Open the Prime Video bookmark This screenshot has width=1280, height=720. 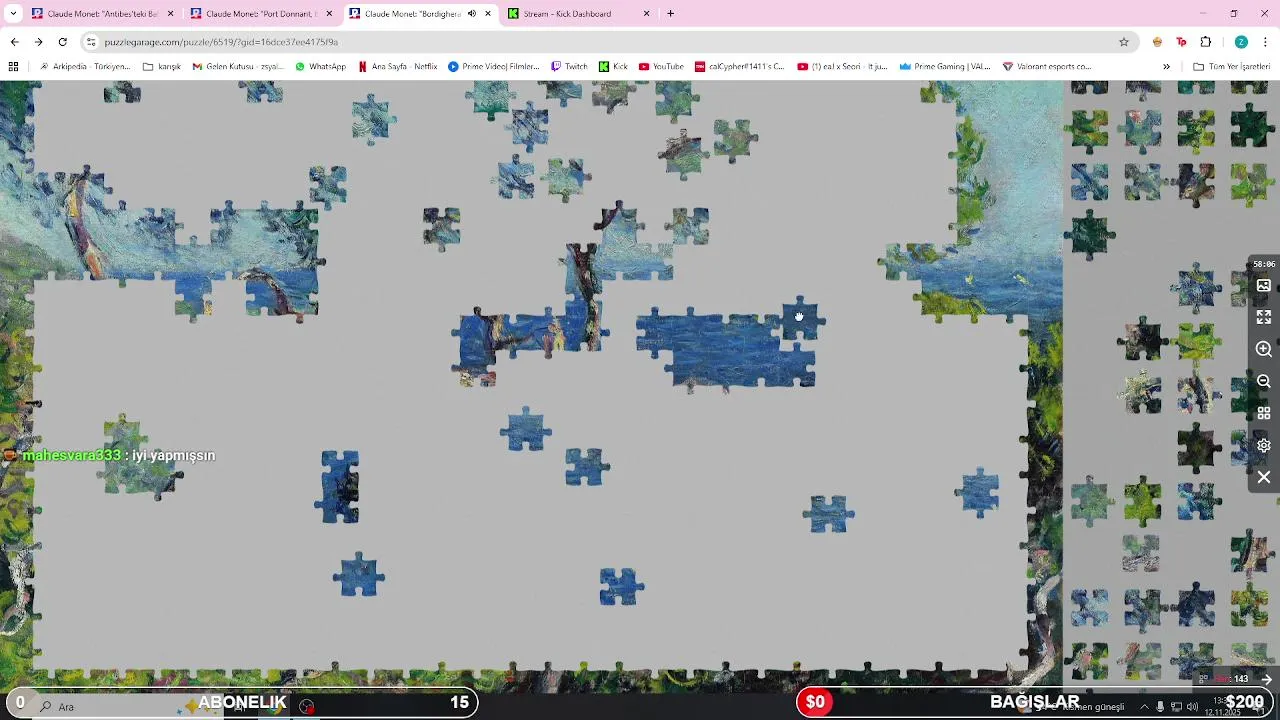click(494, 67)
